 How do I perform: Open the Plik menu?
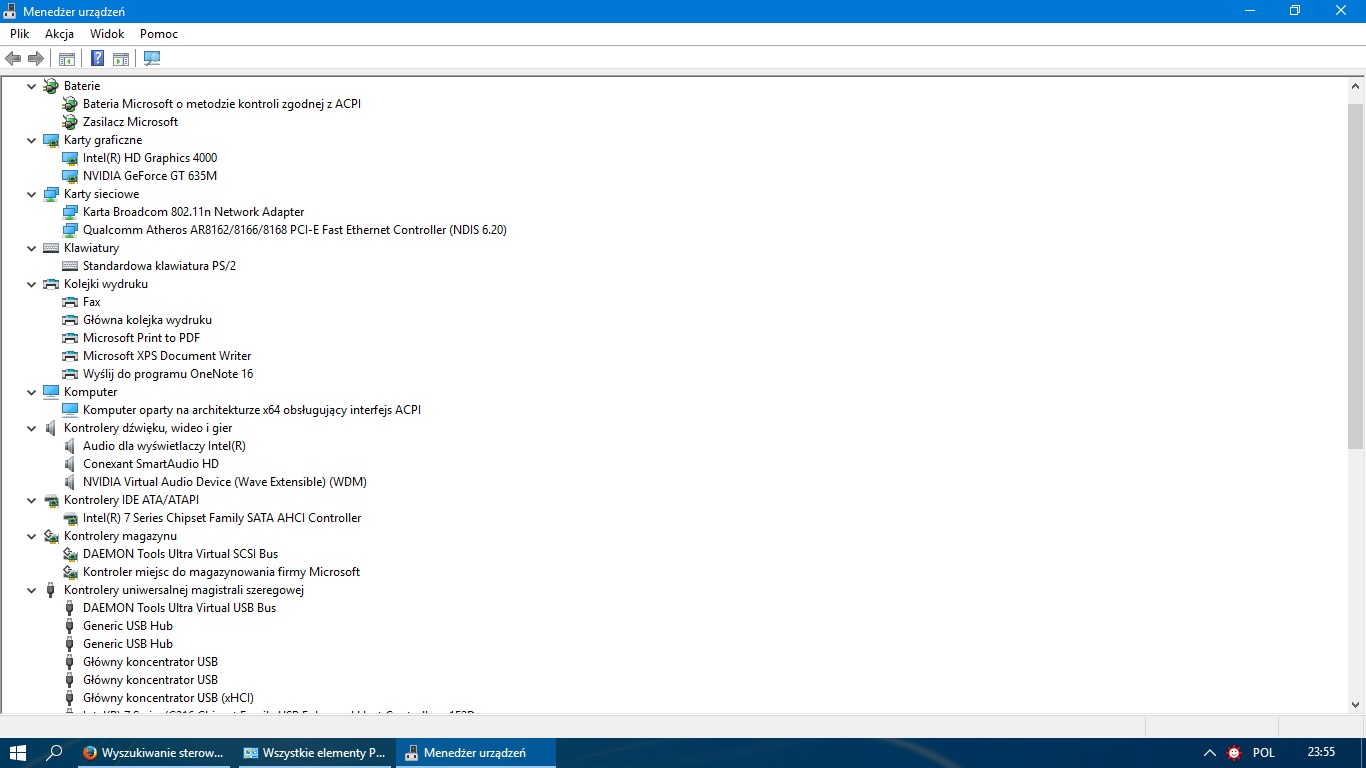coord(19,33)
